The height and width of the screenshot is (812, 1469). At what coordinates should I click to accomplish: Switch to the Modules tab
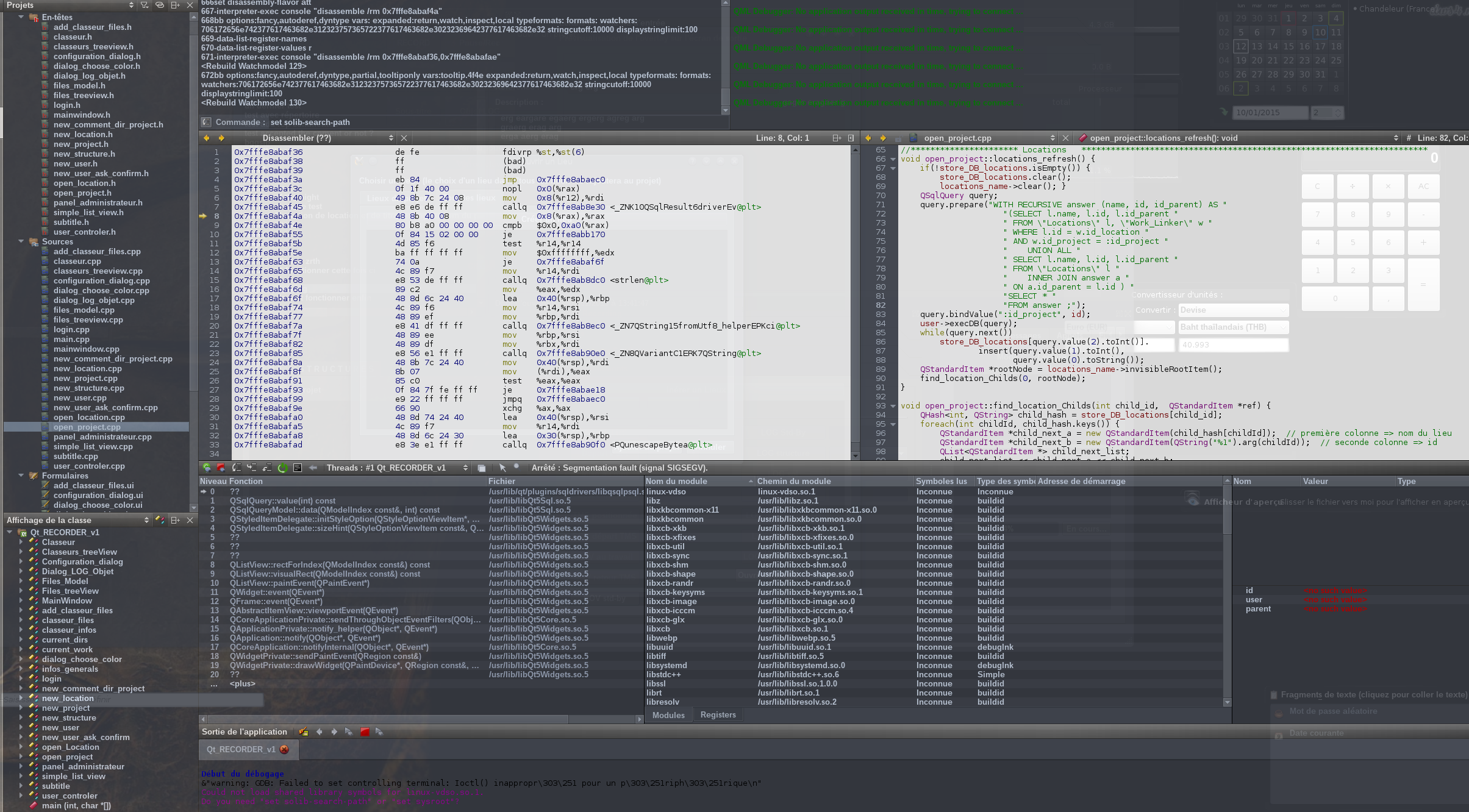pos(668,715)
